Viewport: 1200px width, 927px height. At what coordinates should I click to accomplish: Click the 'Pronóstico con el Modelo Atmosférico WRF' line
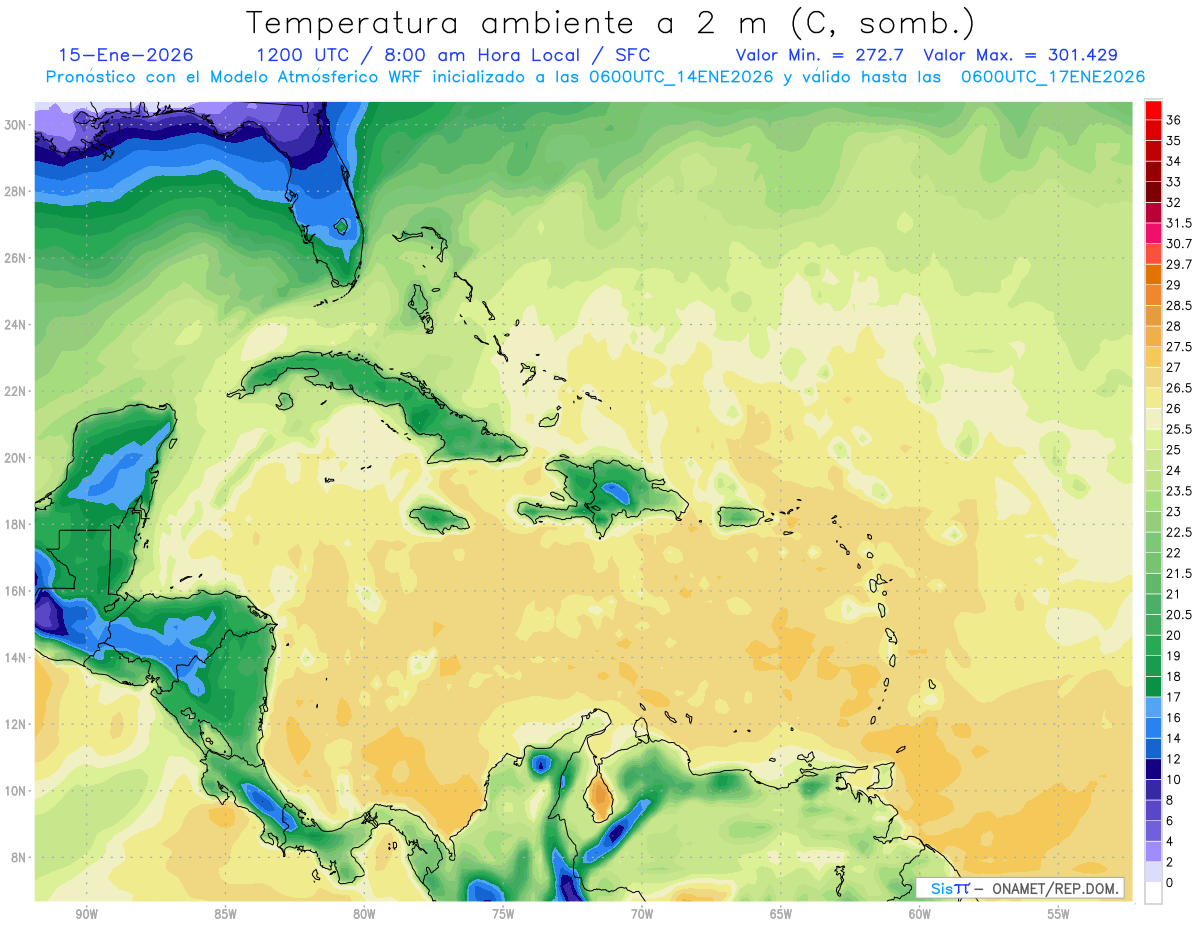235,77
